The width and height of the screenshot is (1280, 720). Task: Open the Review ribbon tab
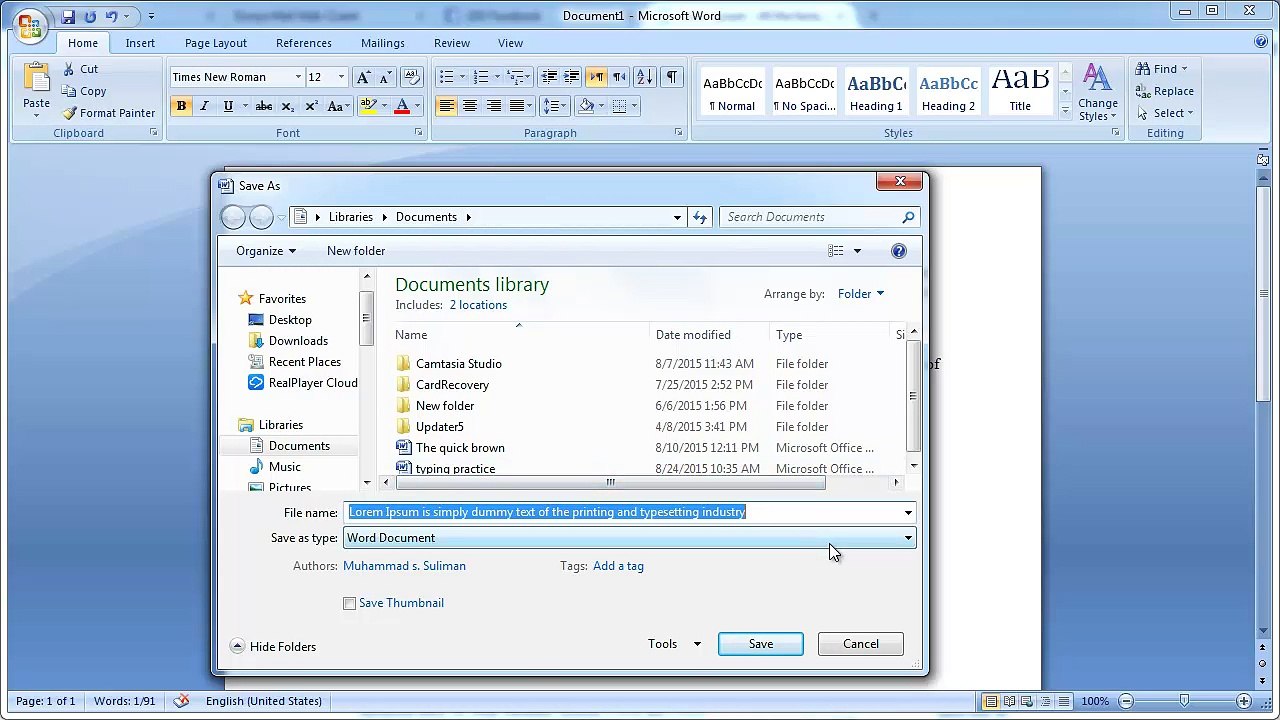pos(452,43)
